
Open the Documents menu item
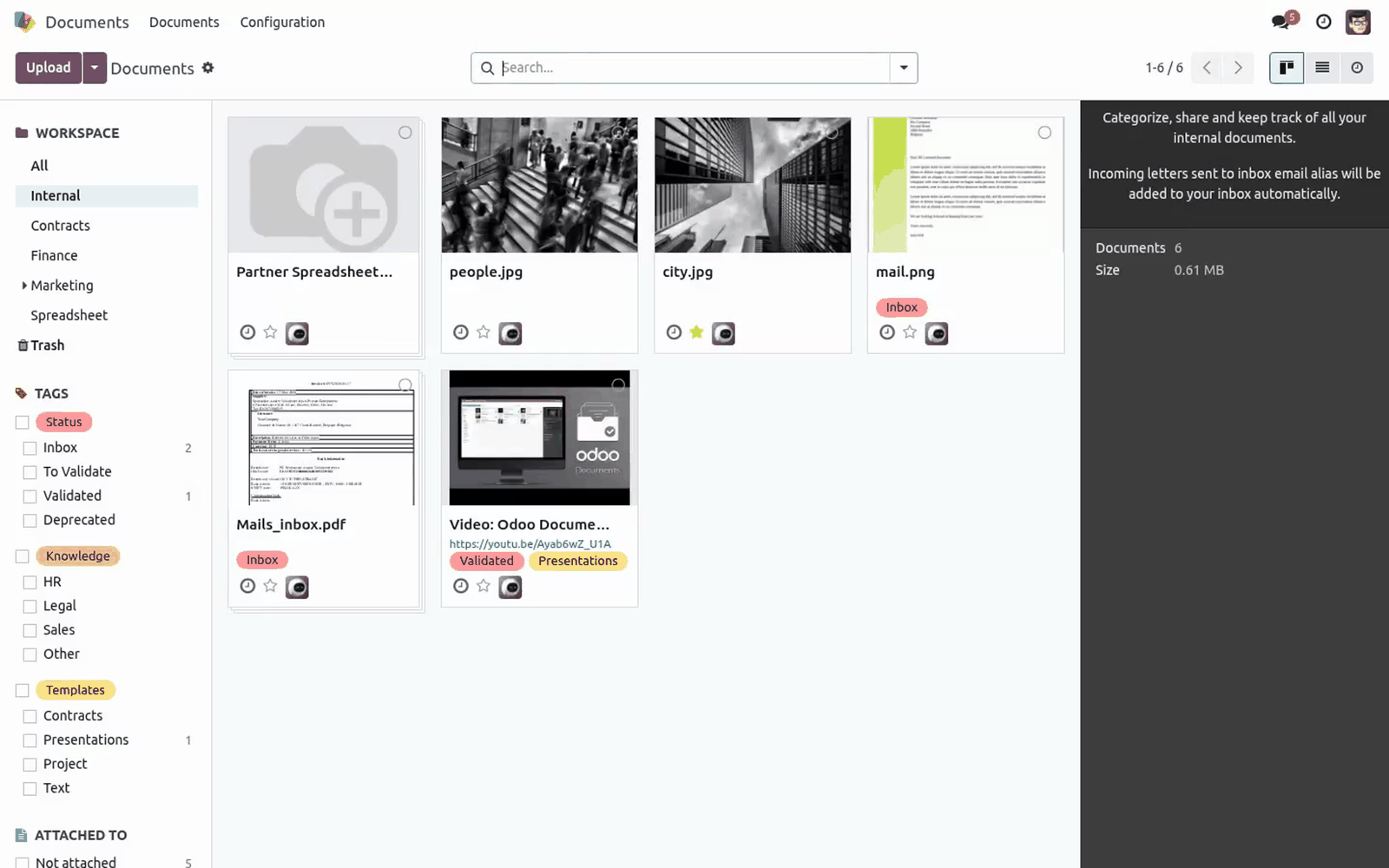pos(184,22)
